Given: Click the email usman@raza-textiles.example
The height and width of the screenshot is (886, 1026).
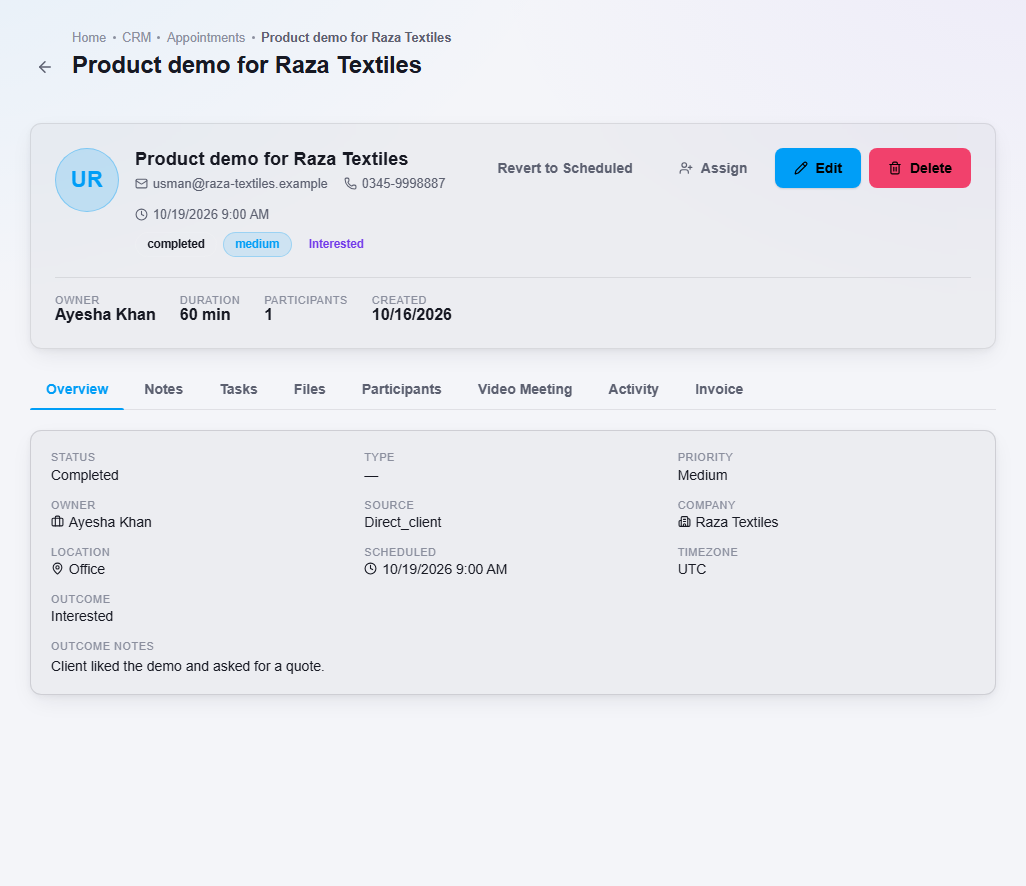Looking at the screenshot, I should click(240, 184).
